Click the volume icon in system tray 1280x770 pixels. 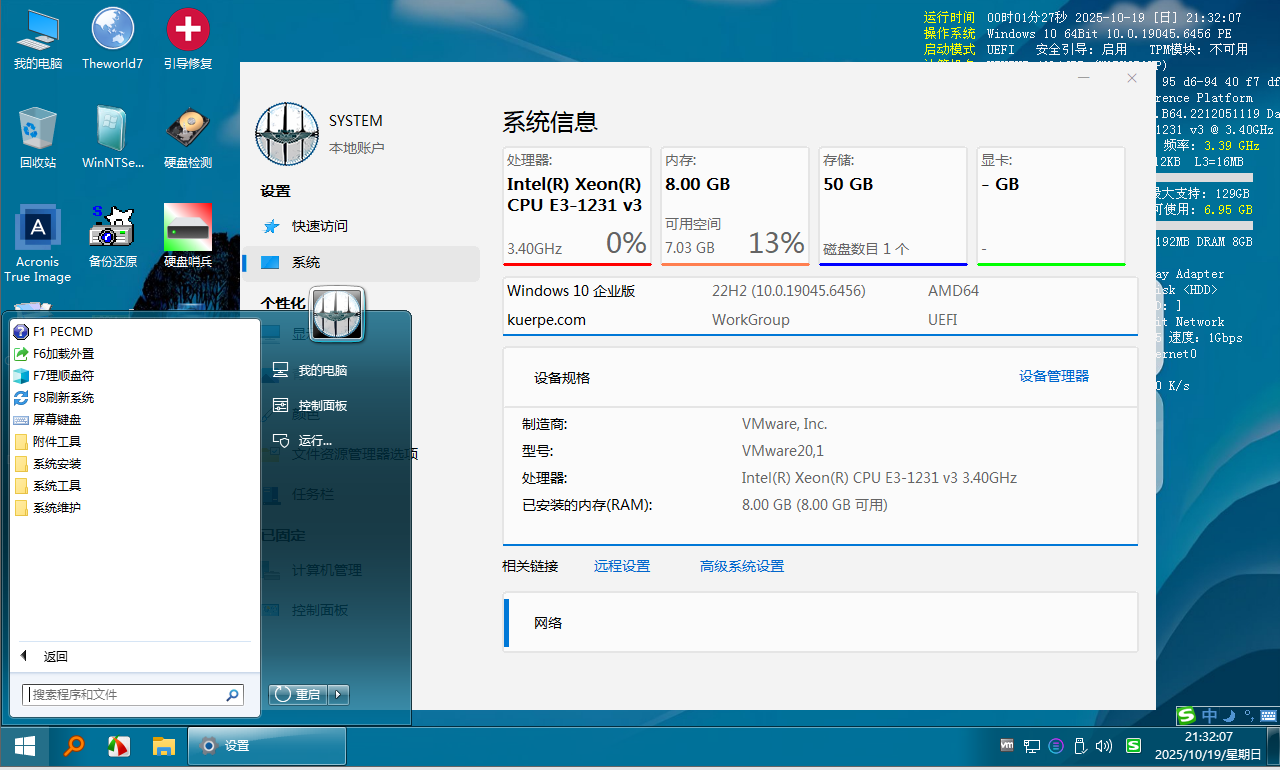click(x=1104, y=746)
